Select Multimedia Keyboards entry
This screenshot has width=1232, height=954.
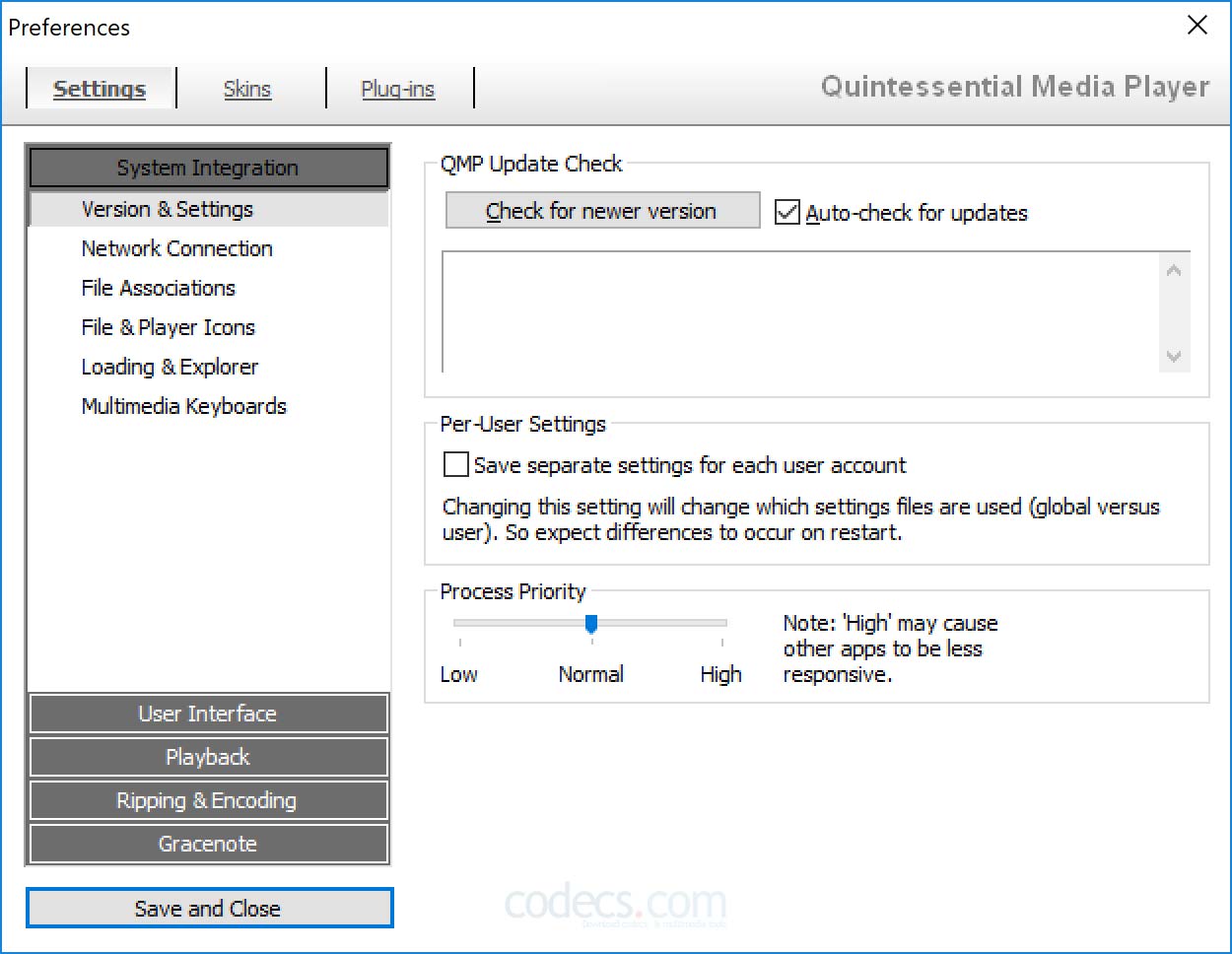coord(184,406)
